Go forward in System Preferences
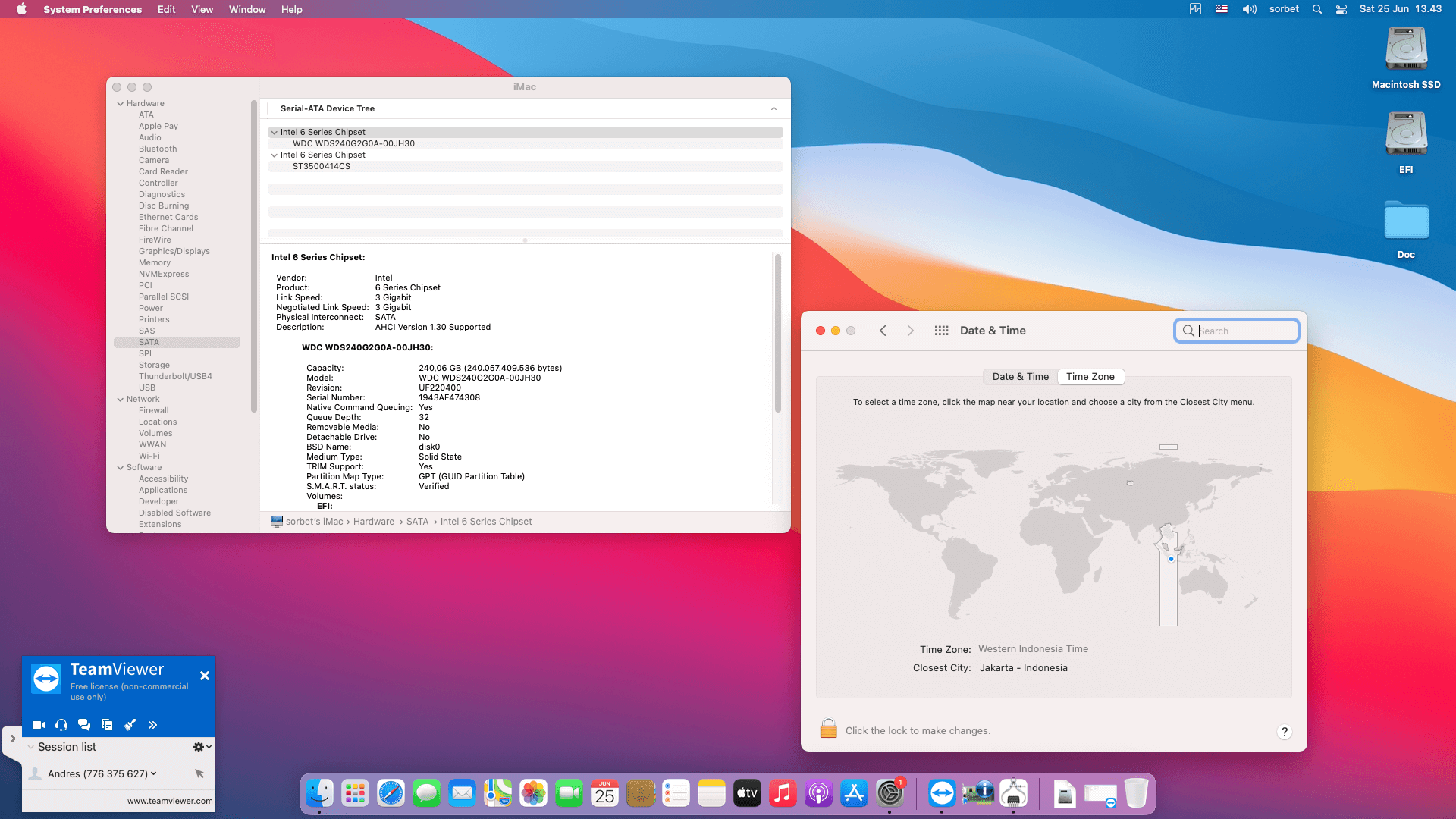 pos(911,331)
